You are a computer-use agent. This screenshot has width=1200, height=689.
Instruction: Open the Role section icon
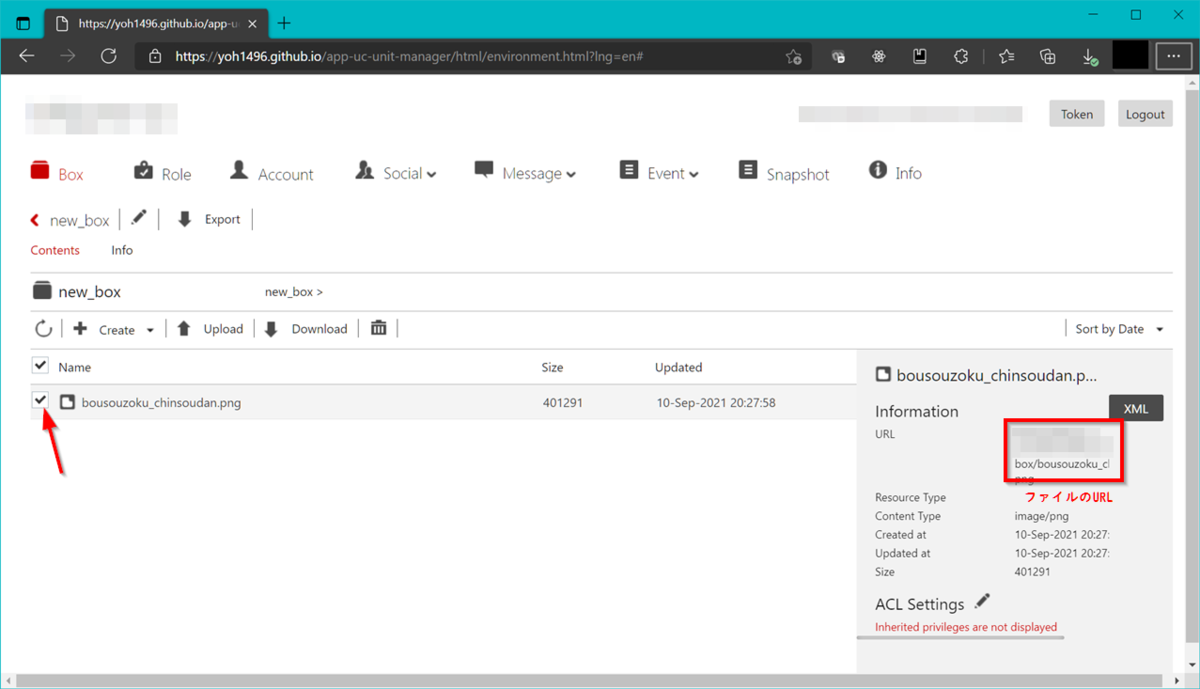tap(143, 170)
